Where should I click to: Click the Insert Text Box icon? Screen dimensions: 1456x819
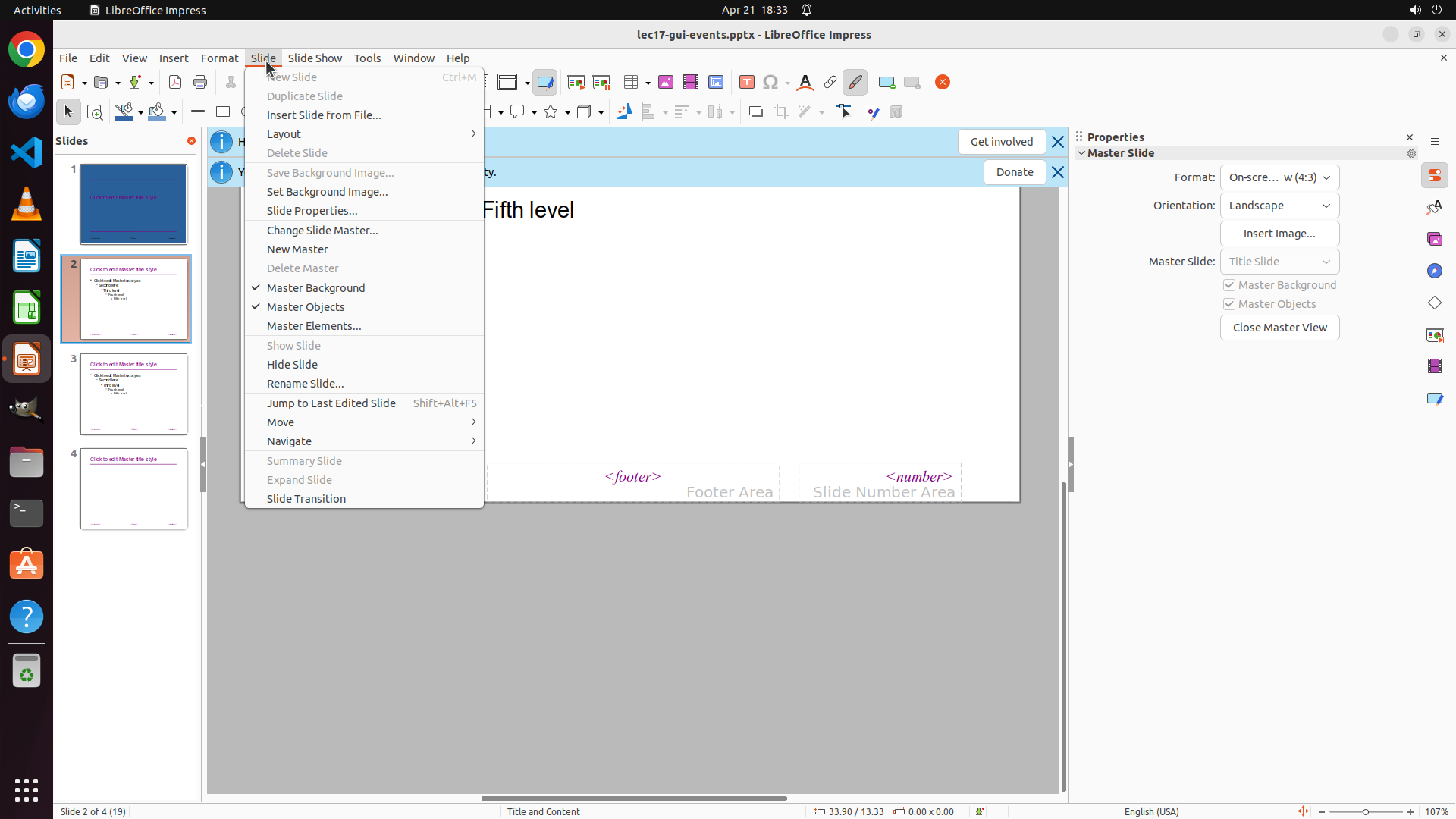[747, 83]
